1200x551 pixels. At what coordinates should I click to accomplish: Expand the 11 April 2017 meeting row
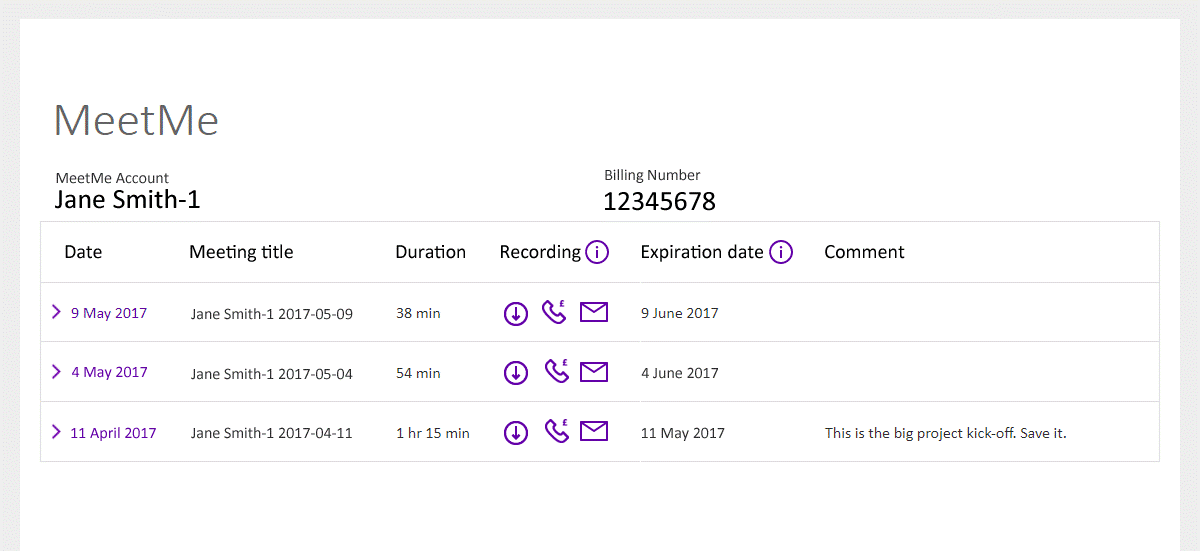tap(56, 432)
